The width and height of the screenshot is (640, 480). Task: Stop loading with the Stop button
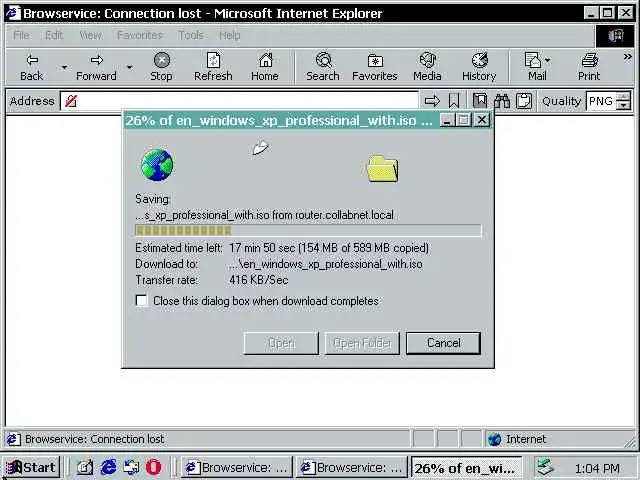click(x=161, y=67)
